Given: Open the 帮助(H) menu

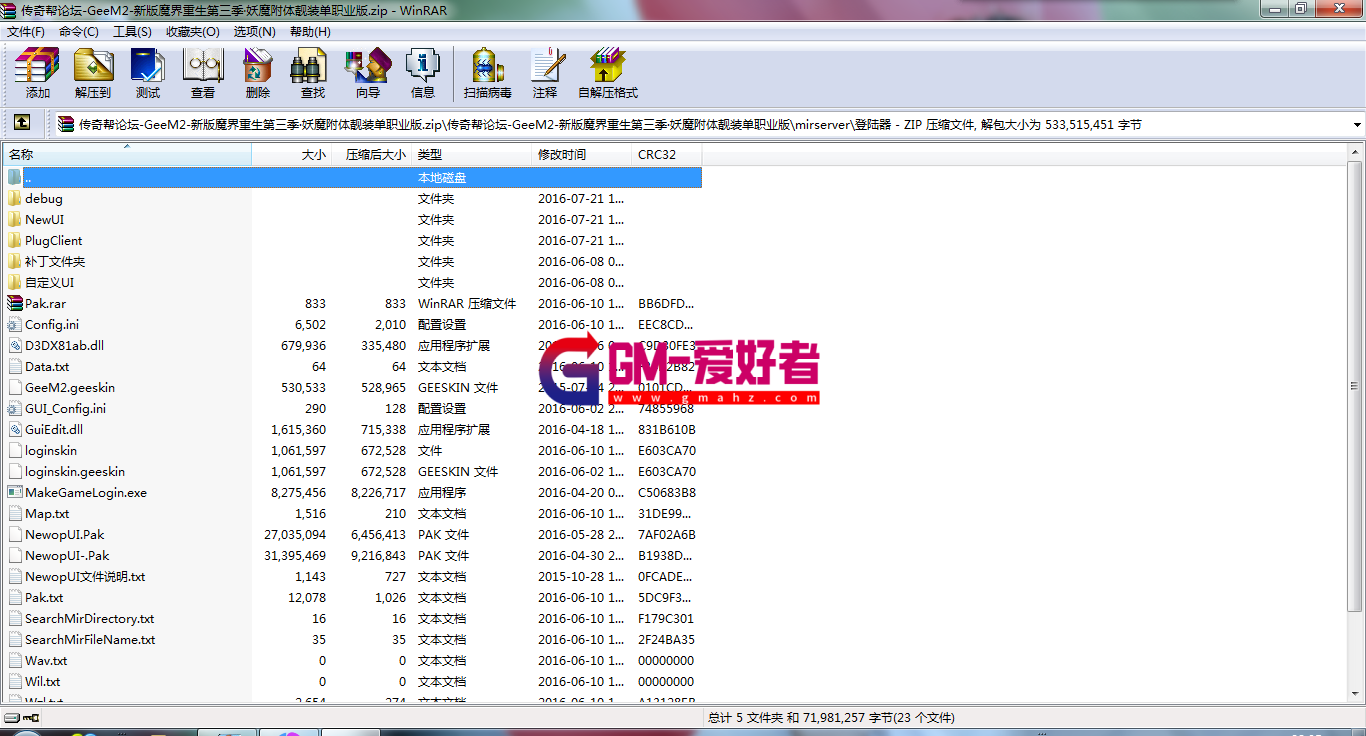Looking at the screenshot, I should (310, 31).
